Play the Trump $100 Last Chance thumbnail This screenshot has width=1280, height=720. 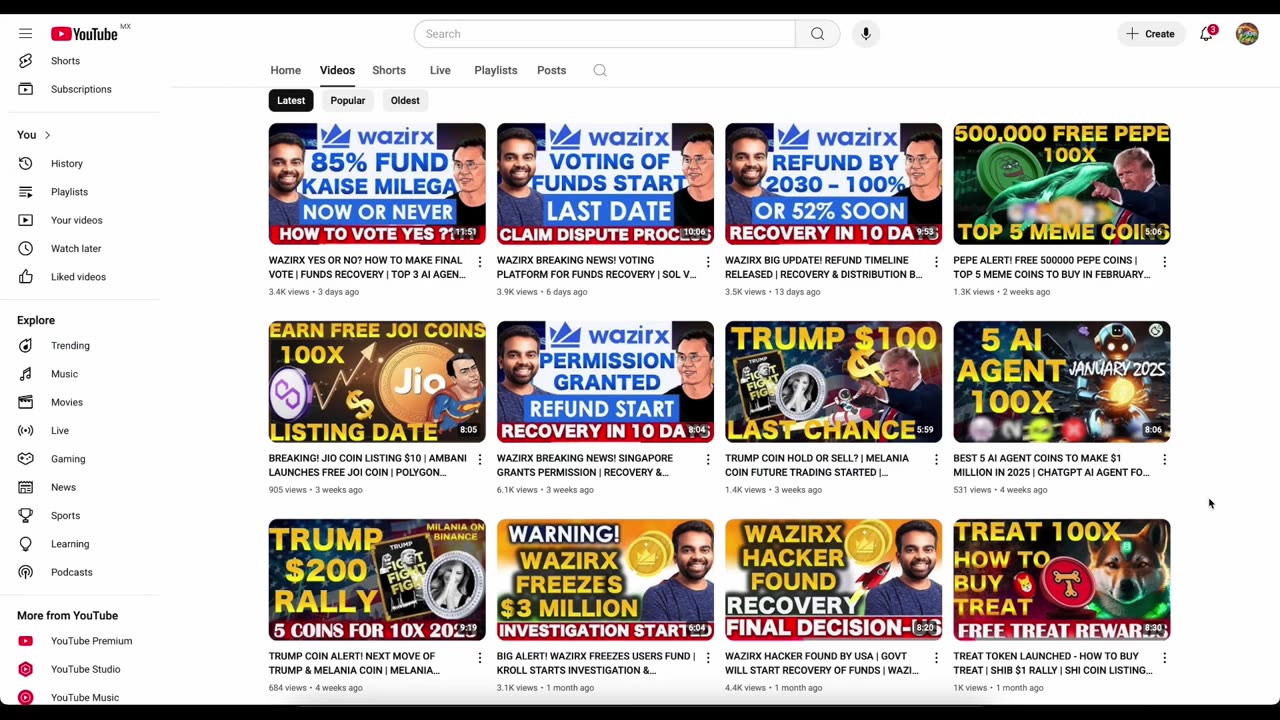(834, 382)
